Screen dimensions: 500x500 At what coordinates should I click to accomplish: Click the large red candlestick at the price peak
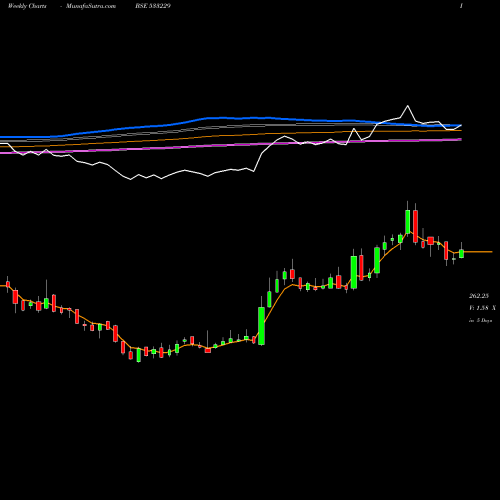point(415,226)
